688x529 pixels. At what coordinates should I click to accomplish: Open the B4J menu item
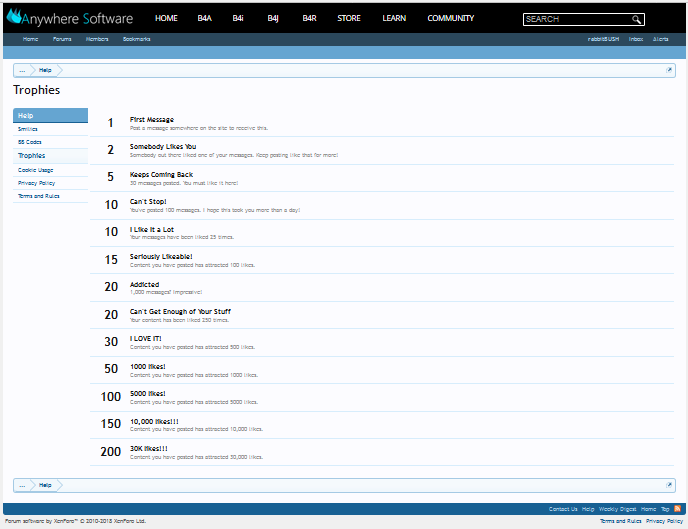tap(273, 18)
